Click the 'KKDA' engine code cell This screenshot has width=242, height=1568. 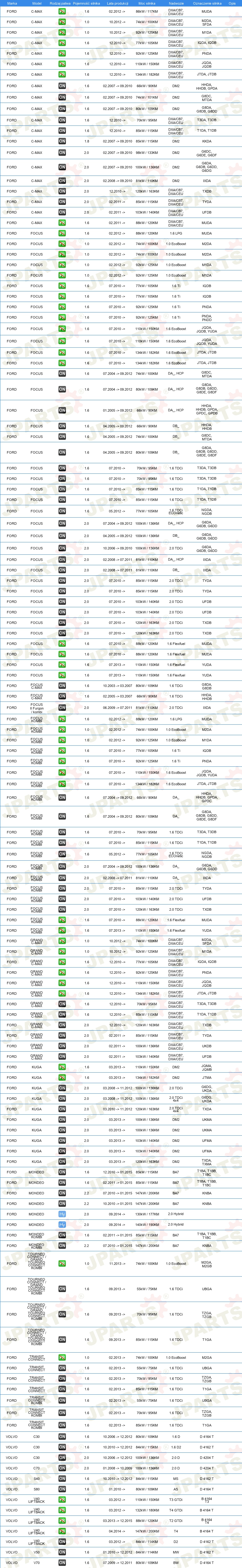click(x=207, y=141)
